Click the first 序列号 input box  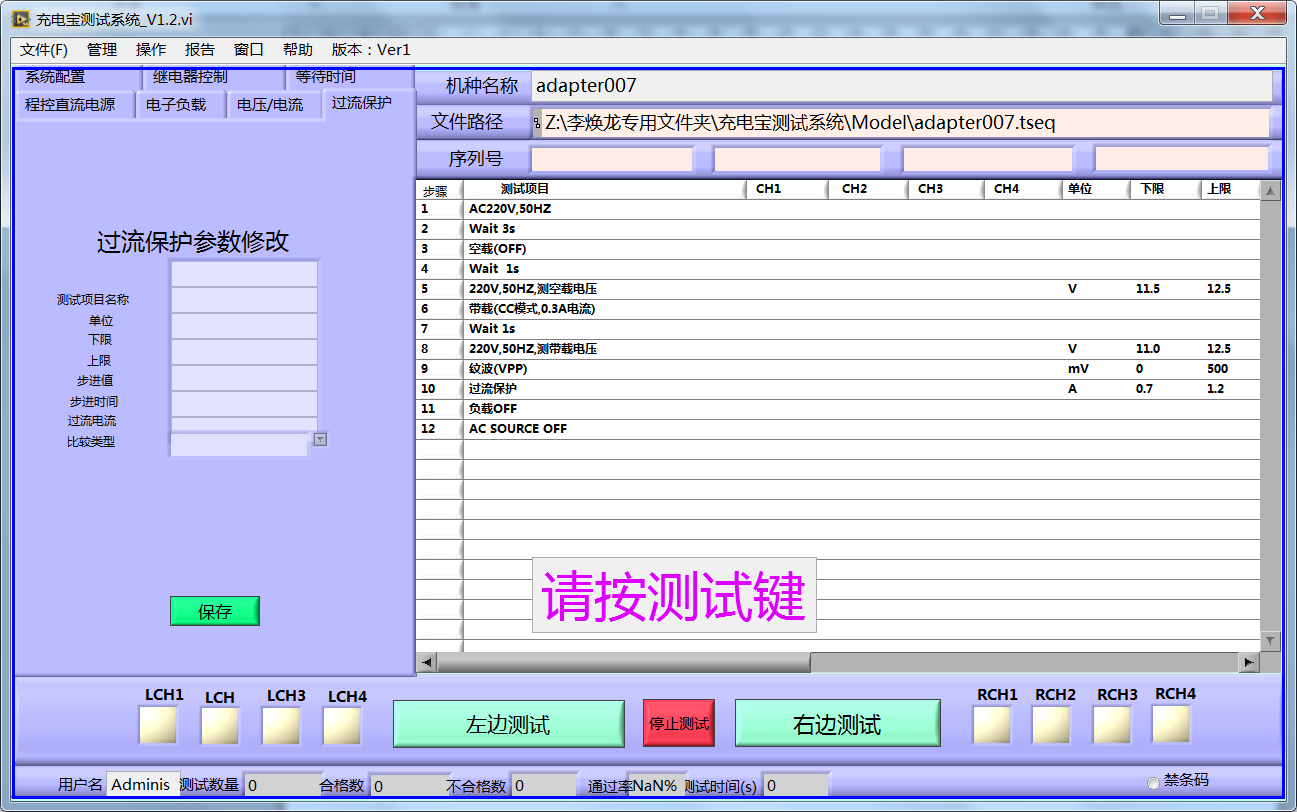coord(611,159)
